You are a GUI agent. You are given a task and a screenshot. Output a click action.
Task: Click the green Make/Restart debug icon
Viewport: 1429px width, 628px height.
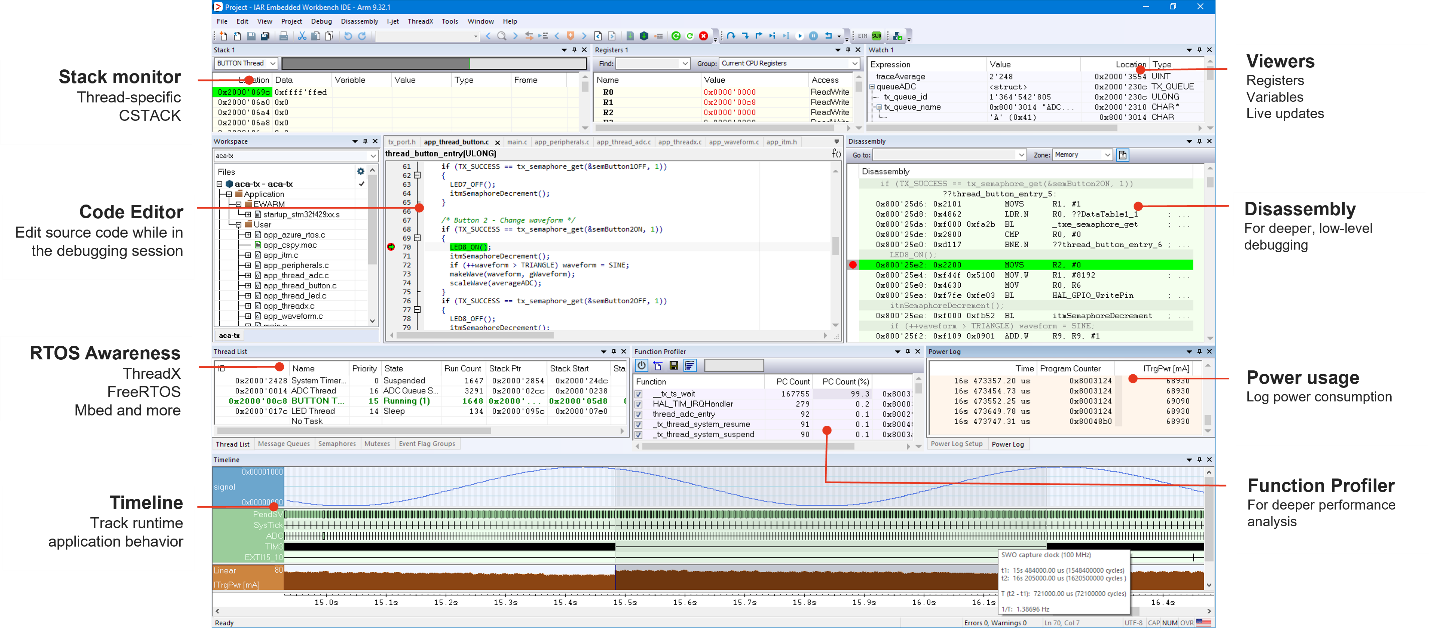(676, 35)
